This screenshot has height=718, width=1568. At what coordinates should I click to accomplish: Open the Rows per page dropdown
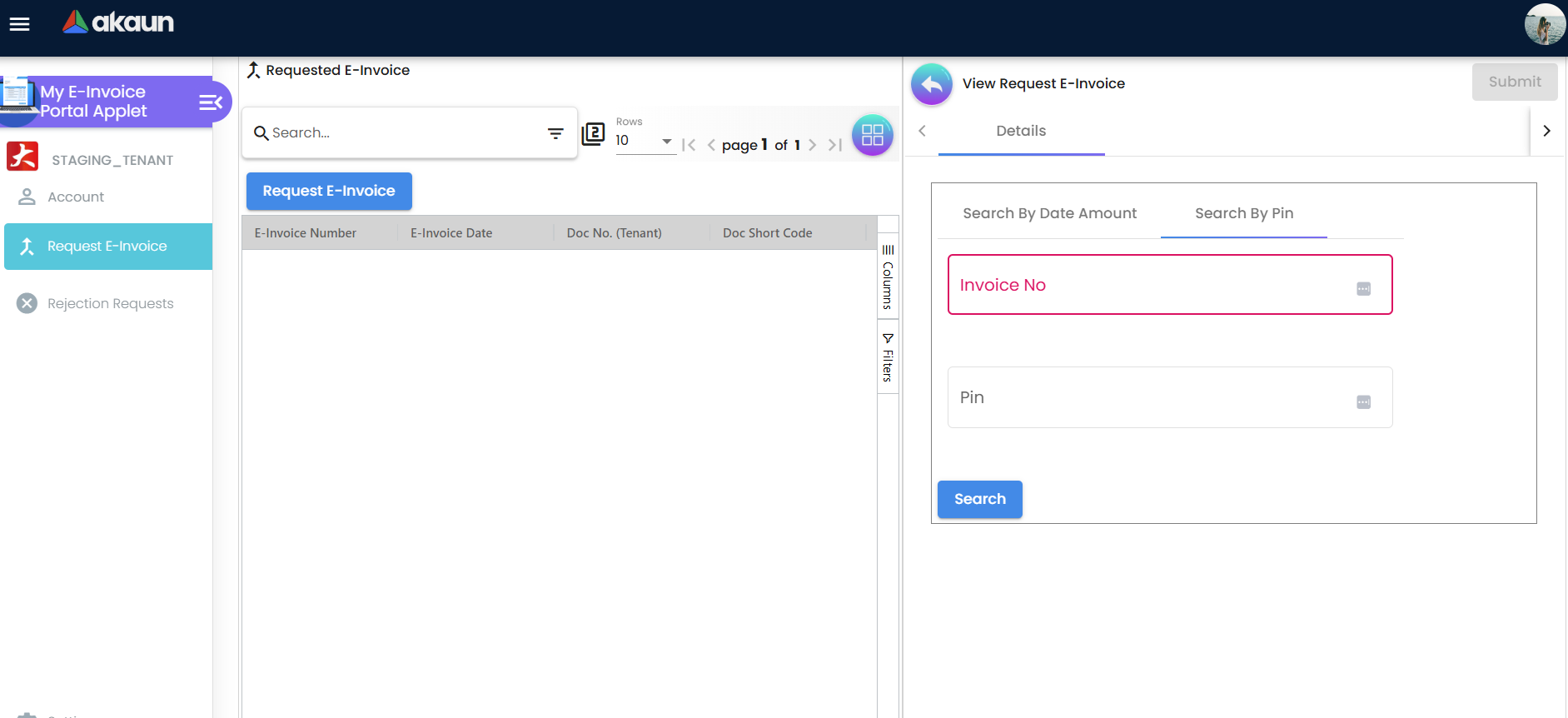pyautogui.click(x=645, y=141)
